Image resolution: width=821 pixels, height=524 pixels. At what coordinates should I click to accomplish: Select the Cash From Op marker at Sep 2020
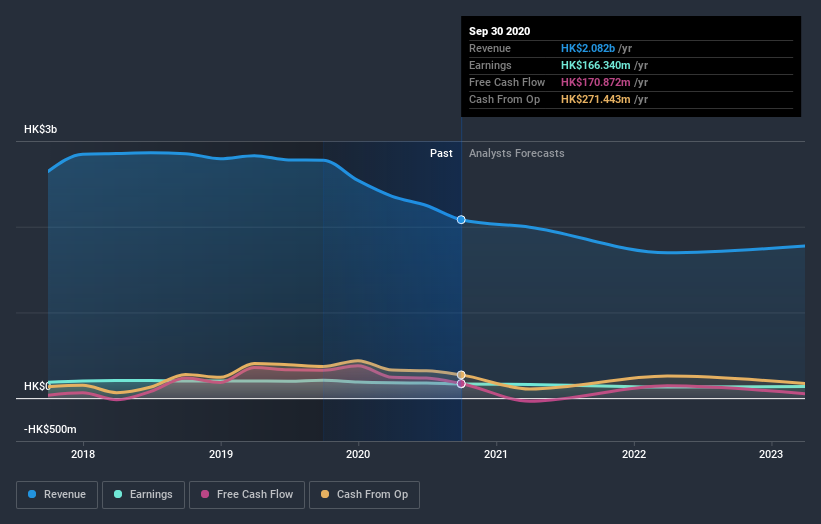(461, 375)
